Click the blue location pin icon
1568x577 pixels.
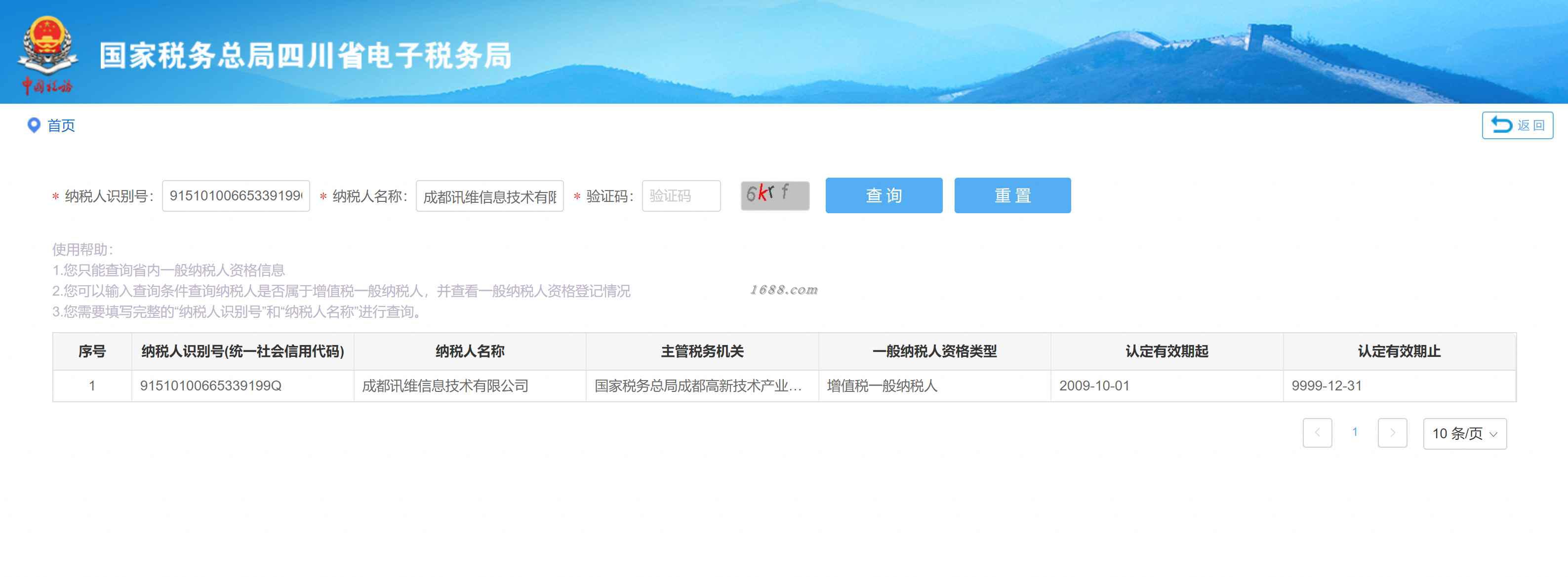coord(34,125)
